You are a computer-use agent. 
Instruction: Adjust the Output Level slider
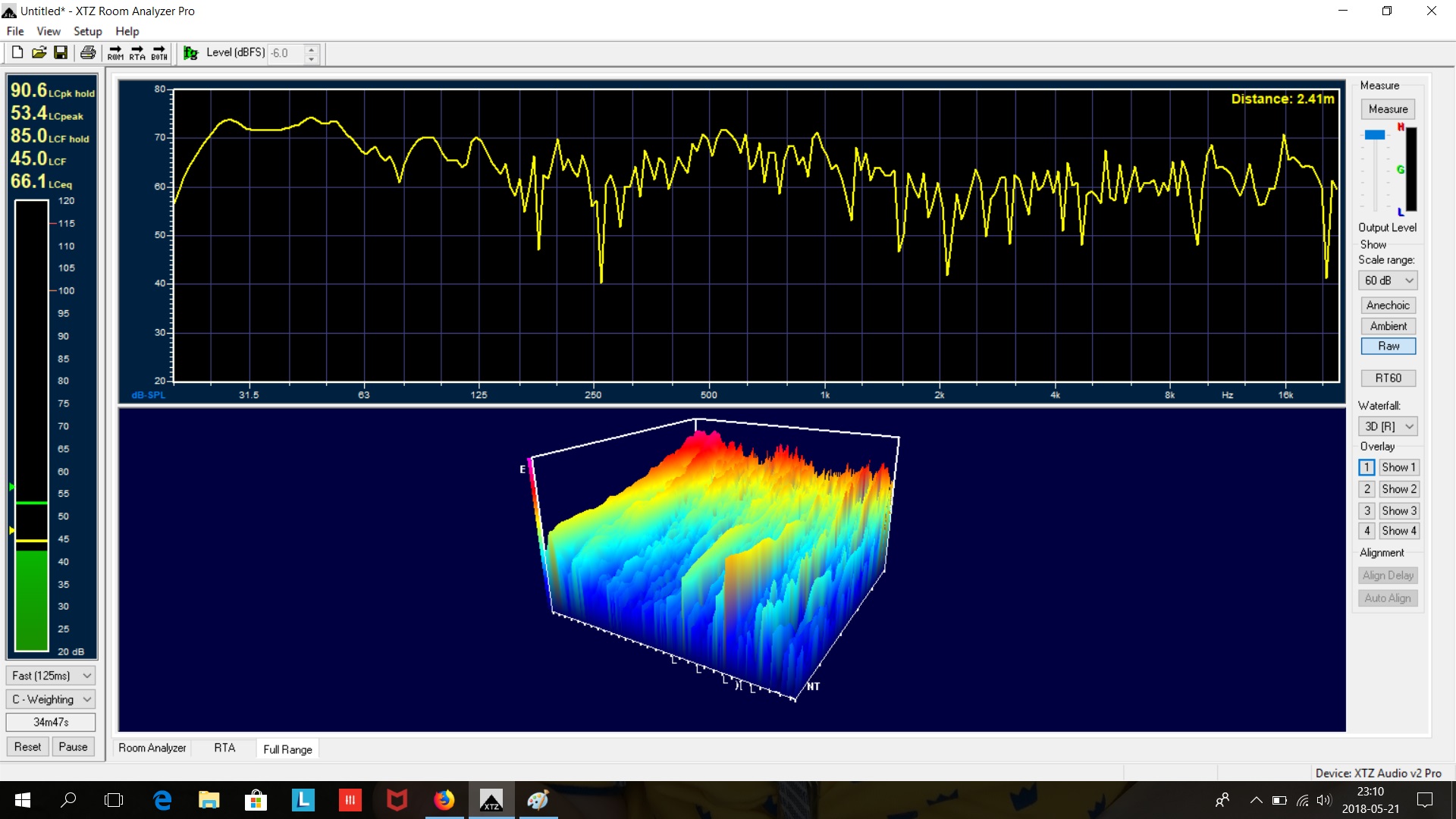pyautogui.click(x=1376, y=133)
